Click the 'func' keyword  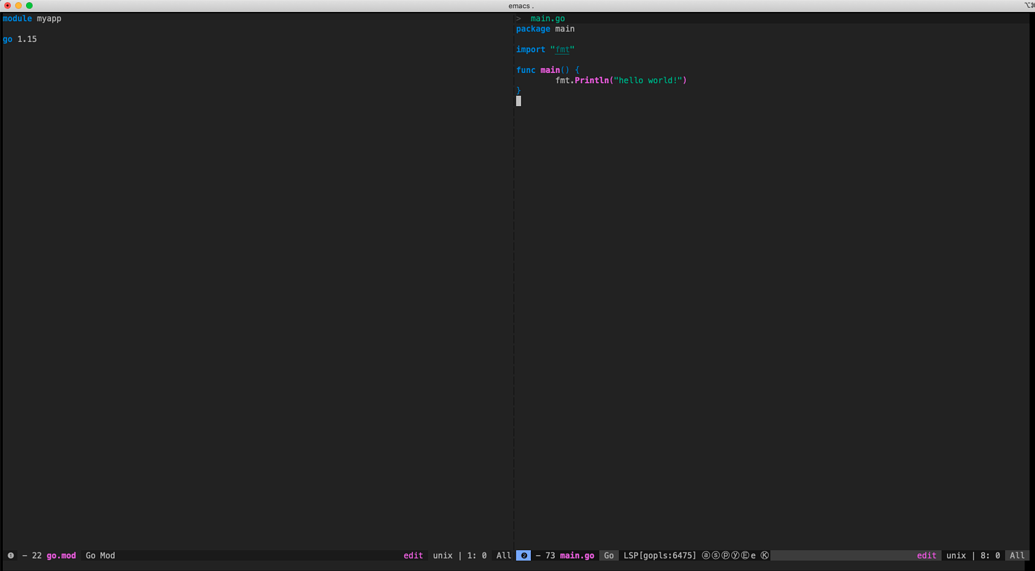pos(526,70)
